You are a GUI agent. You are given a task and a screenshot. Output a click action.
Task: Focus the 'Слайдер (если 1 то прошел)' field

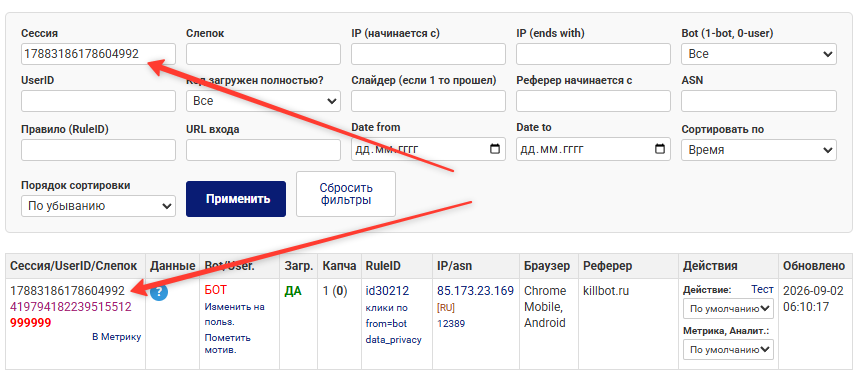pos(428,101)
